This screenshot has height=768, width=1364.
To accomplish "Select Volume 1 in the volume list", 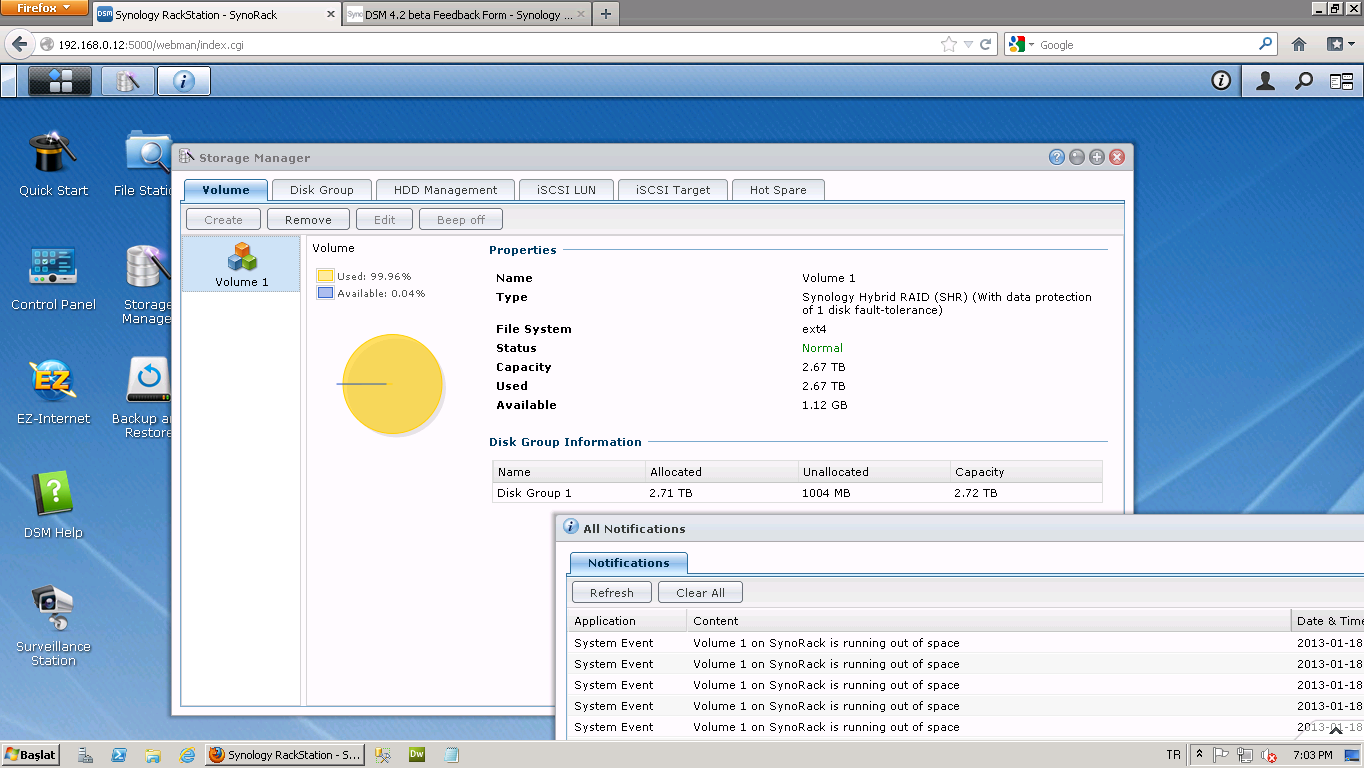I will (241, 265).
